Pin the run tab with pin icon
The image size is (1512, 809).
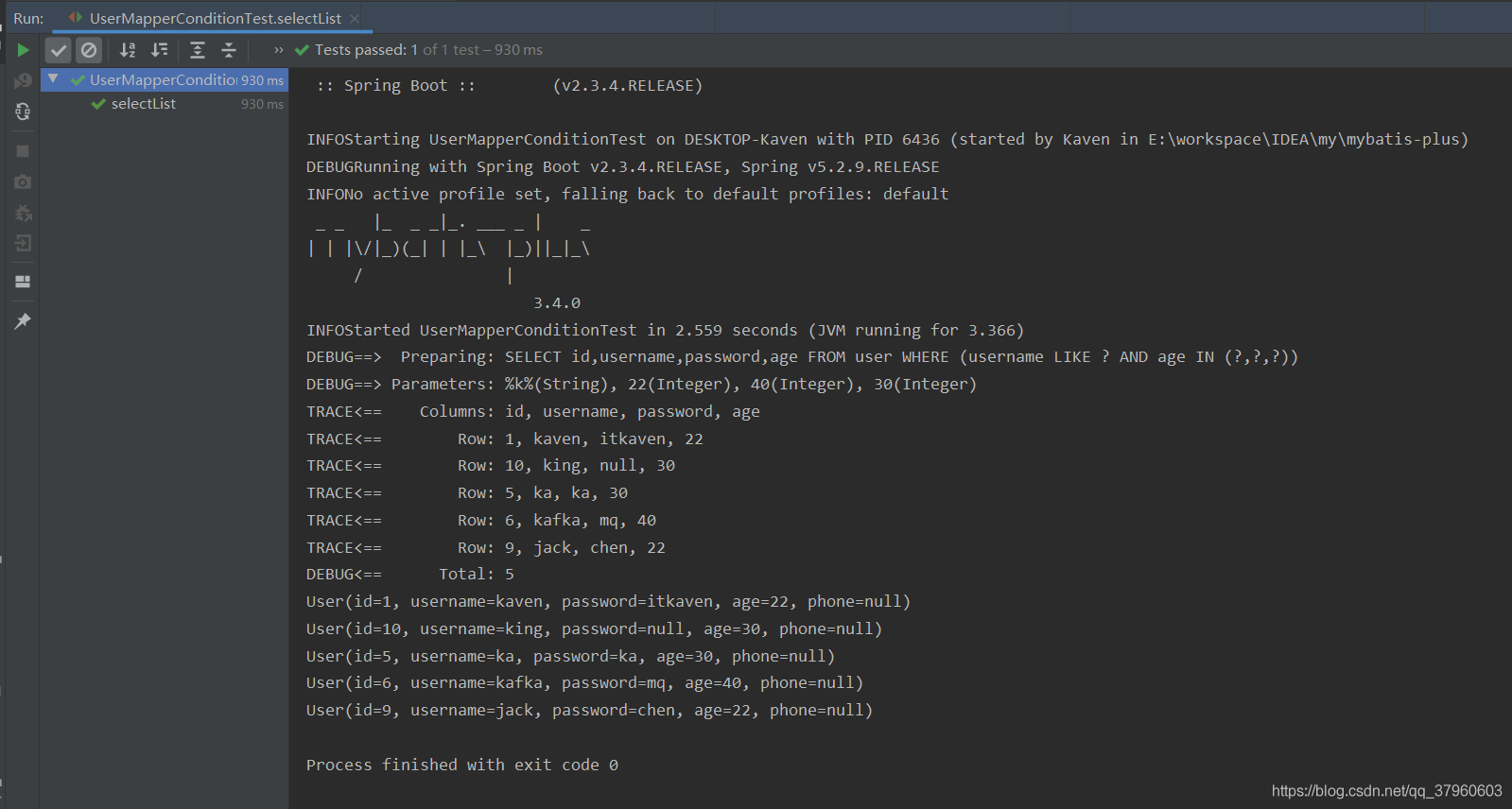click(x=23, y=321)
